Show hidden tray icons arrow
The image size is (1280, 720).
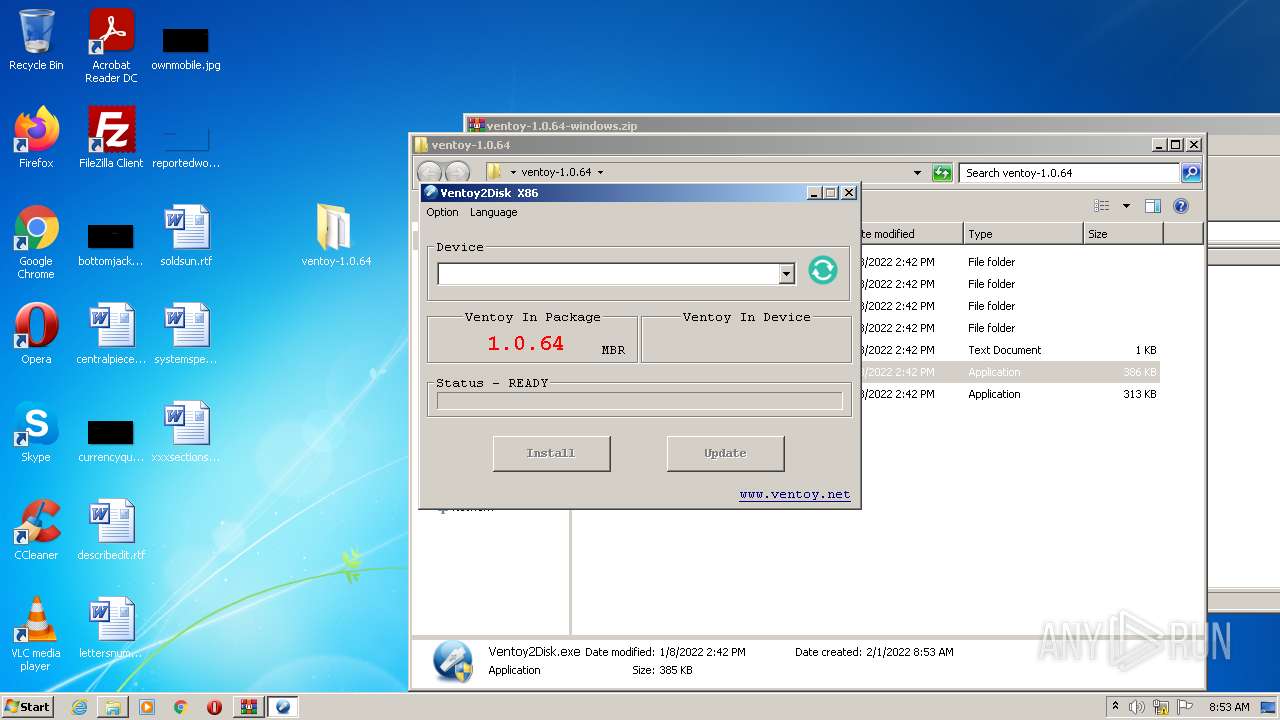(x=1115, y=707)
